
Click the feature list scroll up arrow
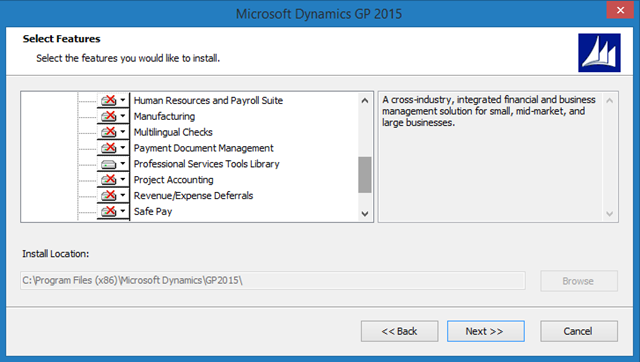coord(365,100)
